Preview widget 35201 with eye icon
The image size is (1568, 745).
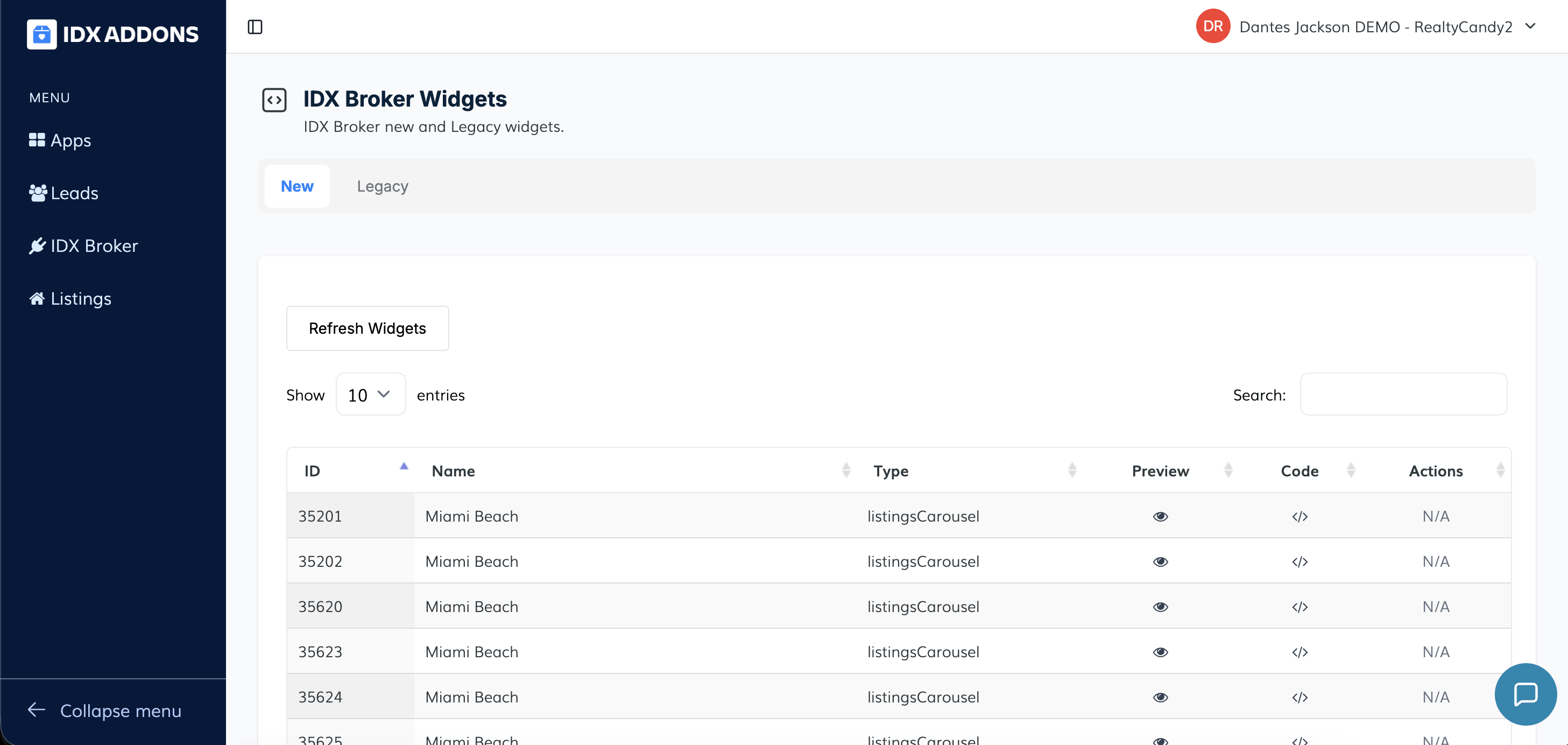(1160, 517)
